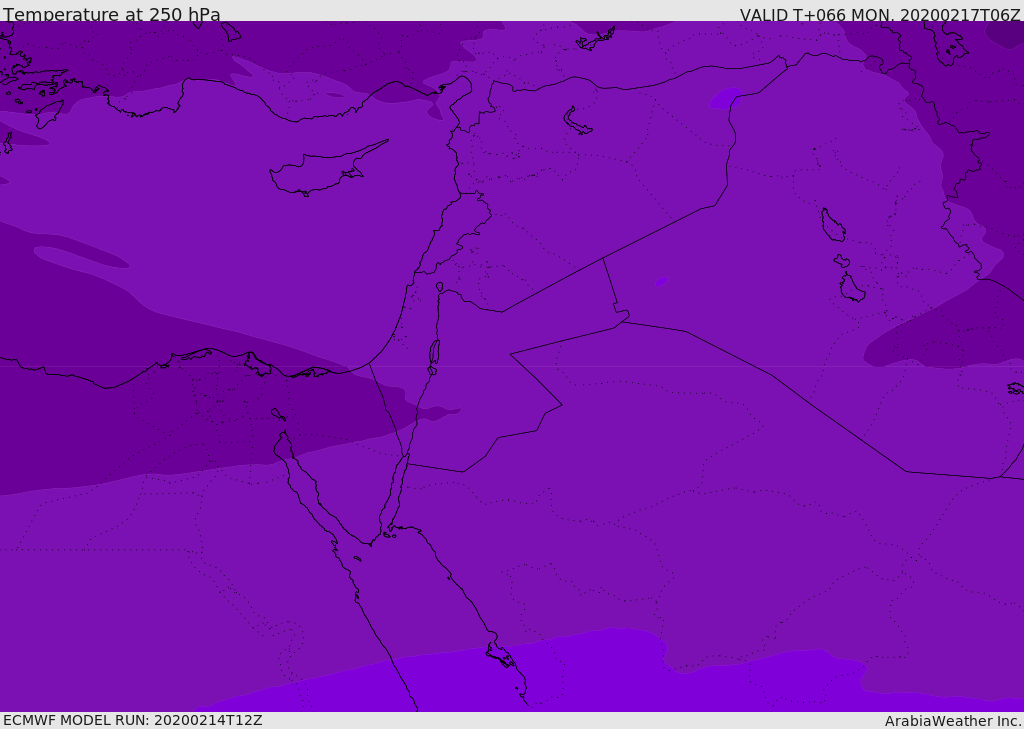Image resolution: width=1024 pixels, height=729 pixels.
Task: Click the ArabiaWeather Inc. credit text
Action: [953, 721]
